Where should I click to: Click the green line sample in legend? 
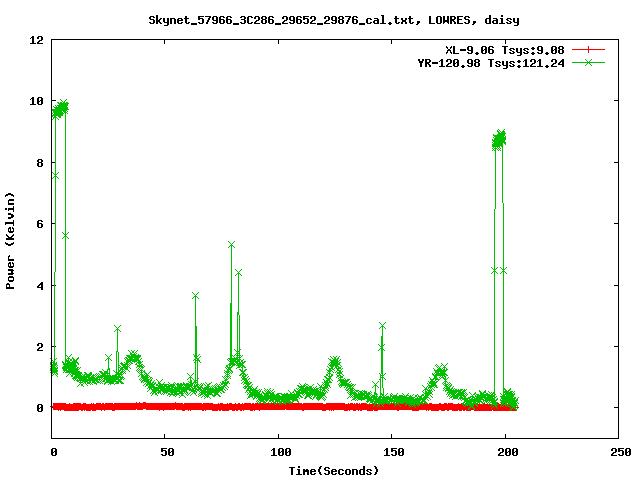coord(589,62)
